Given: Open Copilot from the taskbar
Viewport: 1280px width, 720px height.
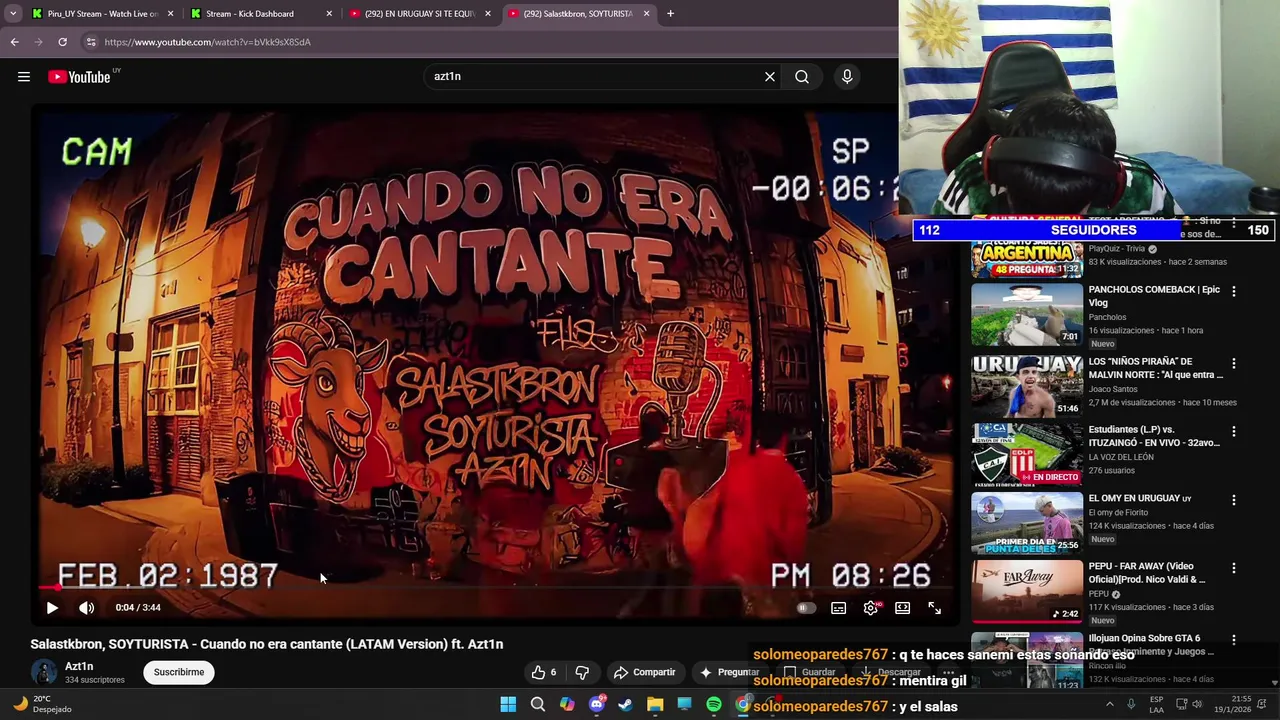Looking at the screenshot, I should pyautogui.click(x=567, y=705).
